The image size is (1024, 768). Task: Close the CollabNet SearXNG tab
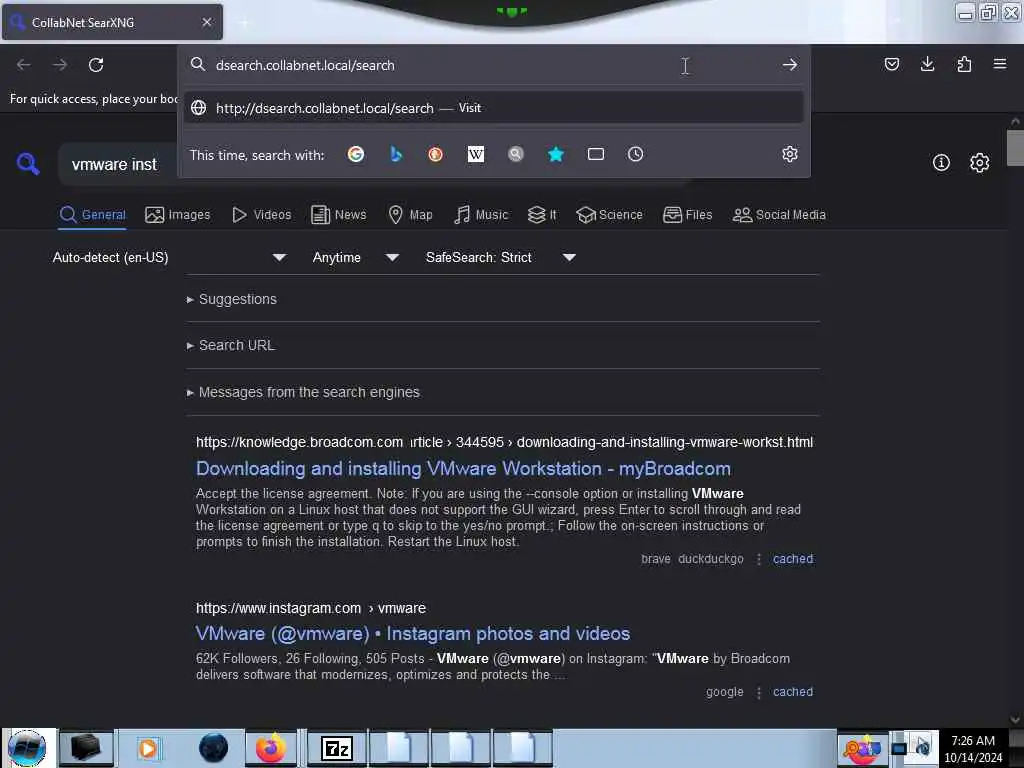tap(206, 22)
